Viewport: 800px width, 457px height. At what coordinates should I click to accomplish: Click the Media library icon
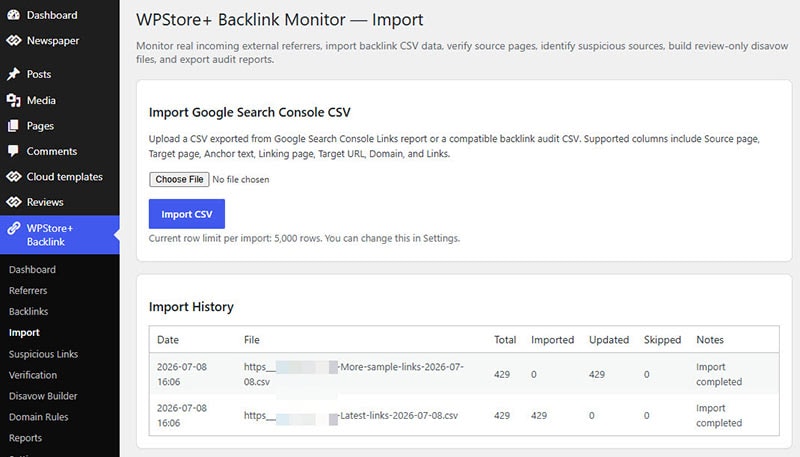point(14,100)
